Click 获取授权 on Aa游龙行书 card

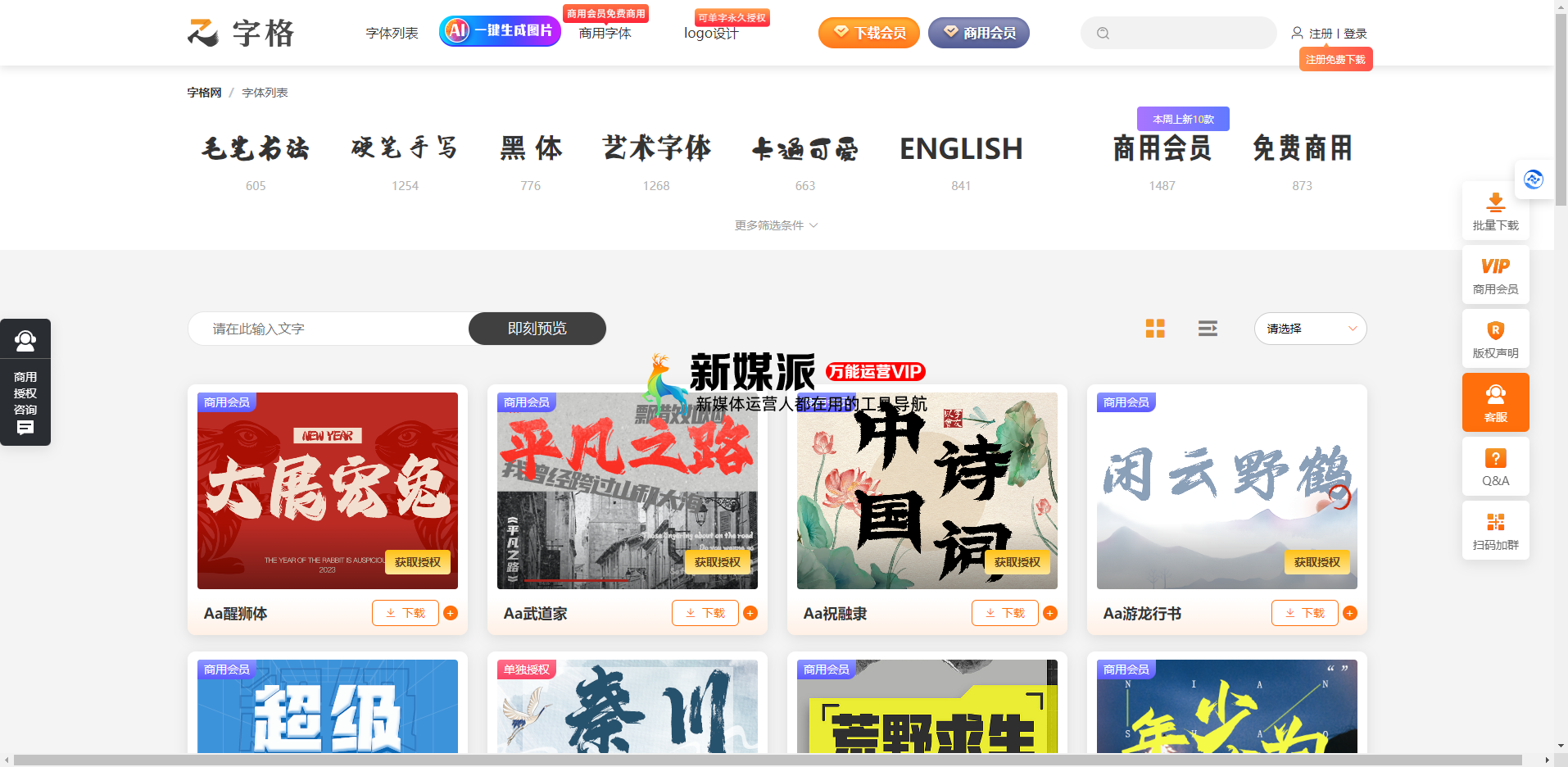tap(1317, 562)
